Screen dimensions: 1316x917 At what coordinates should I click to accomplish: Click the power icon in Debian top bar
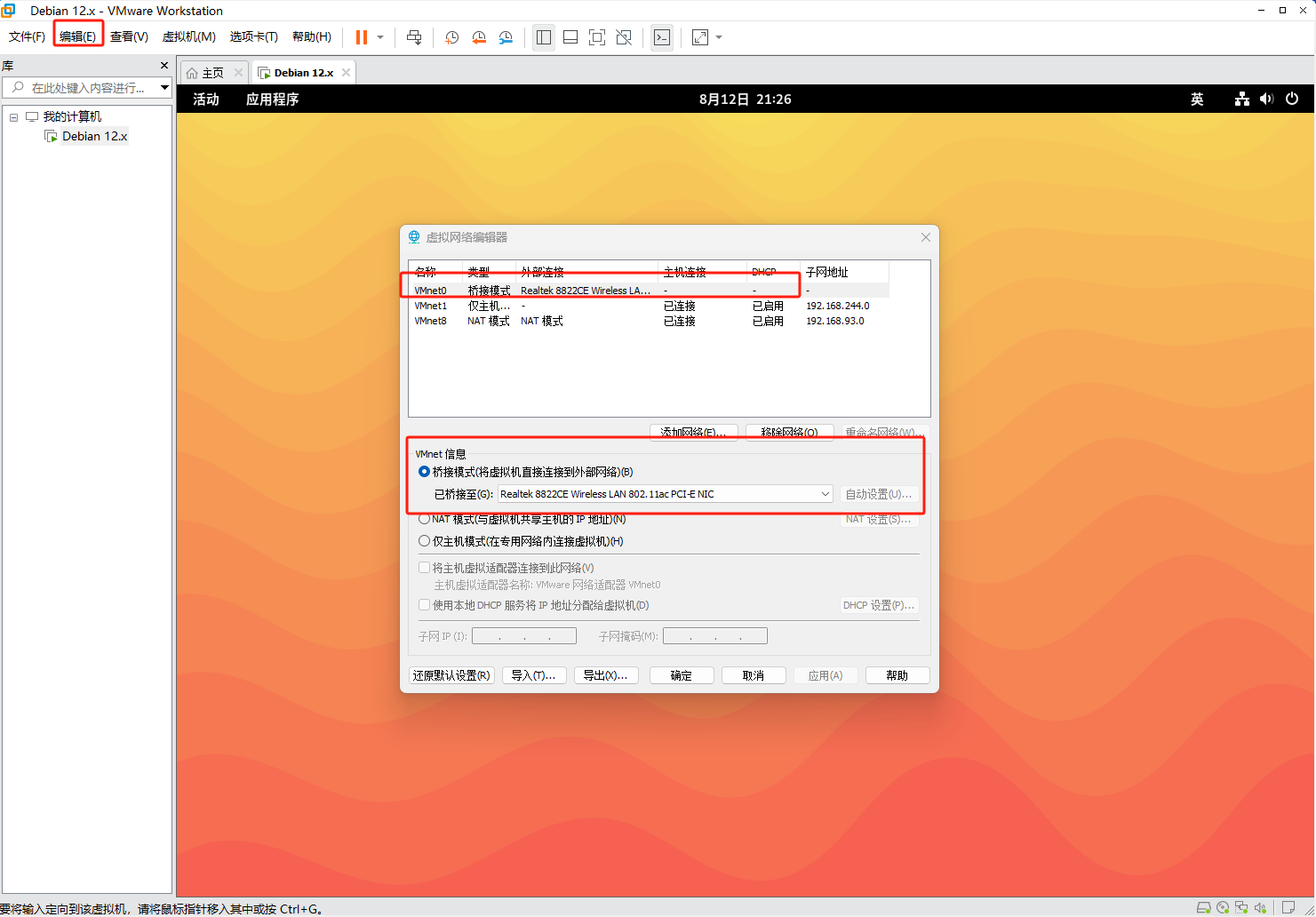1292,100
